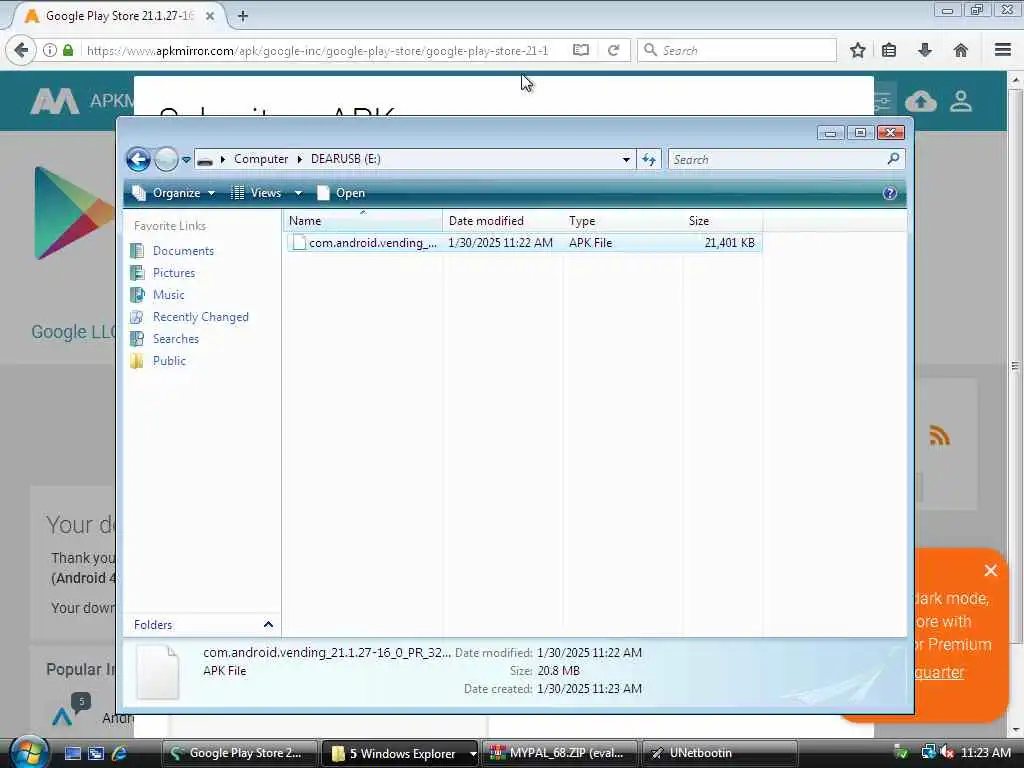Click the Explorer refresh button
The height and width of the screenshot is (768, 1024).
(x=649, y=159)
